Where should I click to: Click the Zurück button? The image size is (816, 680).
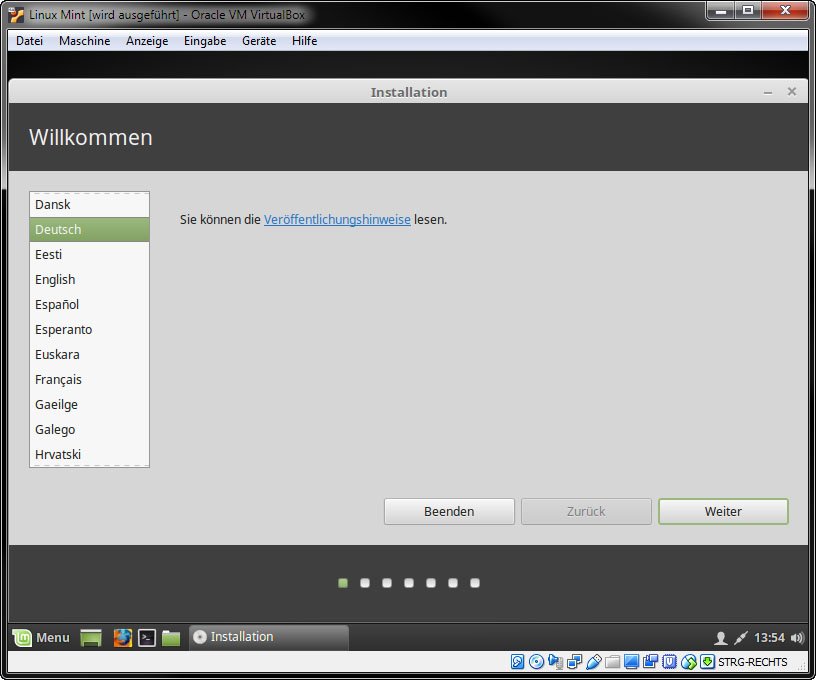(586, 511)
